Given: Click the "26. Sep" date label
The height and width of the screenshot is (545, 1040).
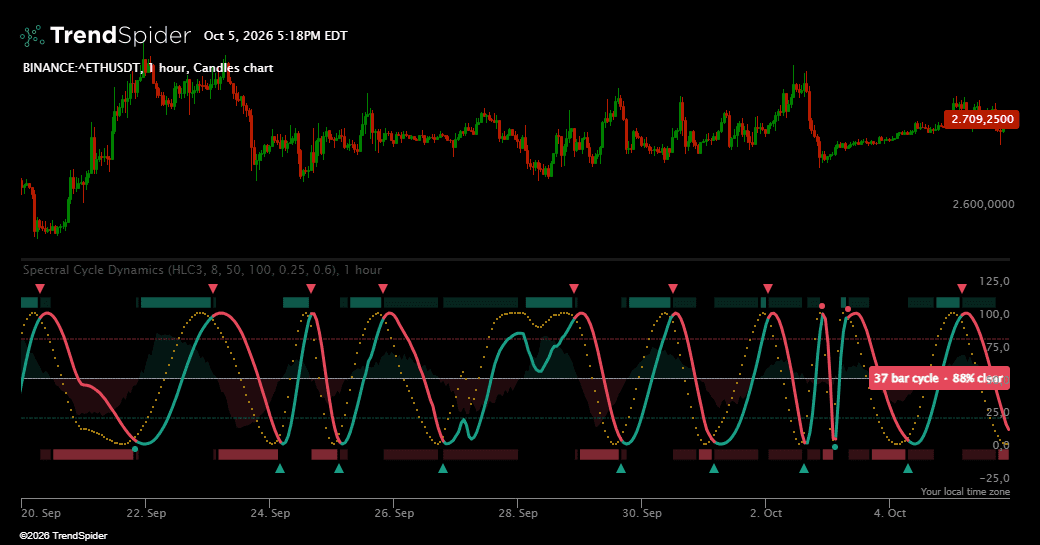Looking at the screenshot, I should point(394,513).
